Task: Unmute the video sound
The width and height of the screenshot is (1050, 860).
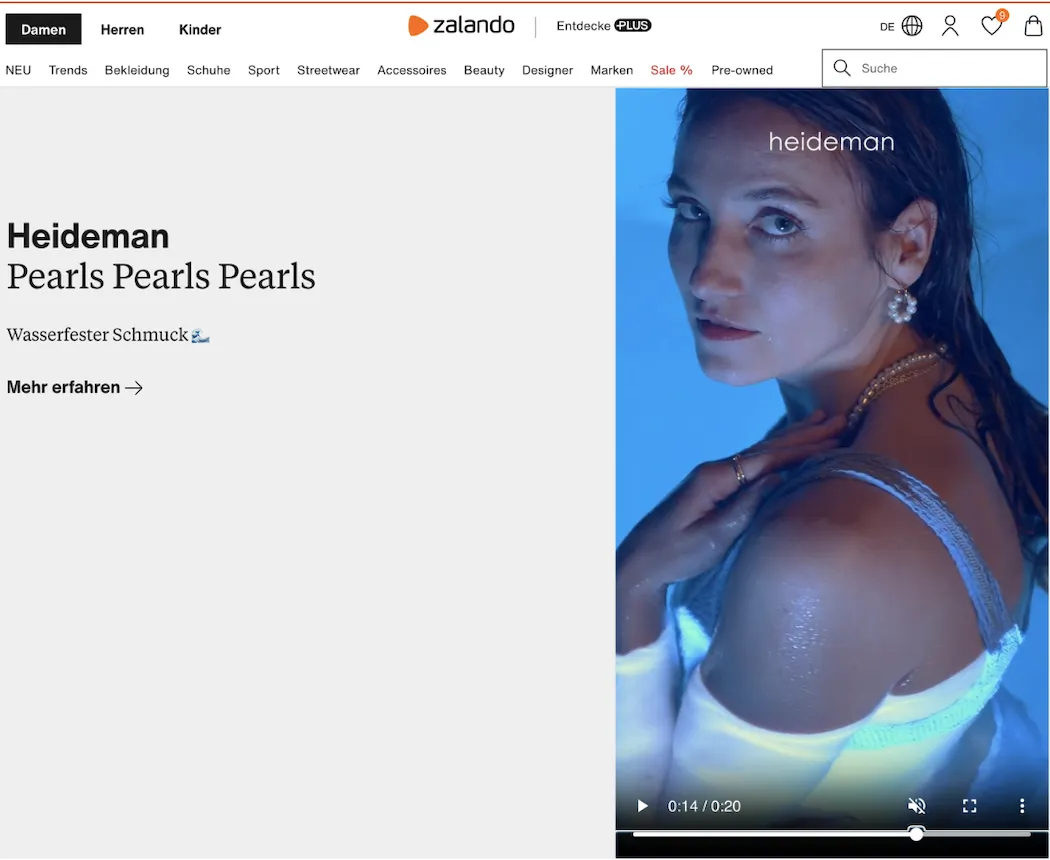Action: (917, 806)
